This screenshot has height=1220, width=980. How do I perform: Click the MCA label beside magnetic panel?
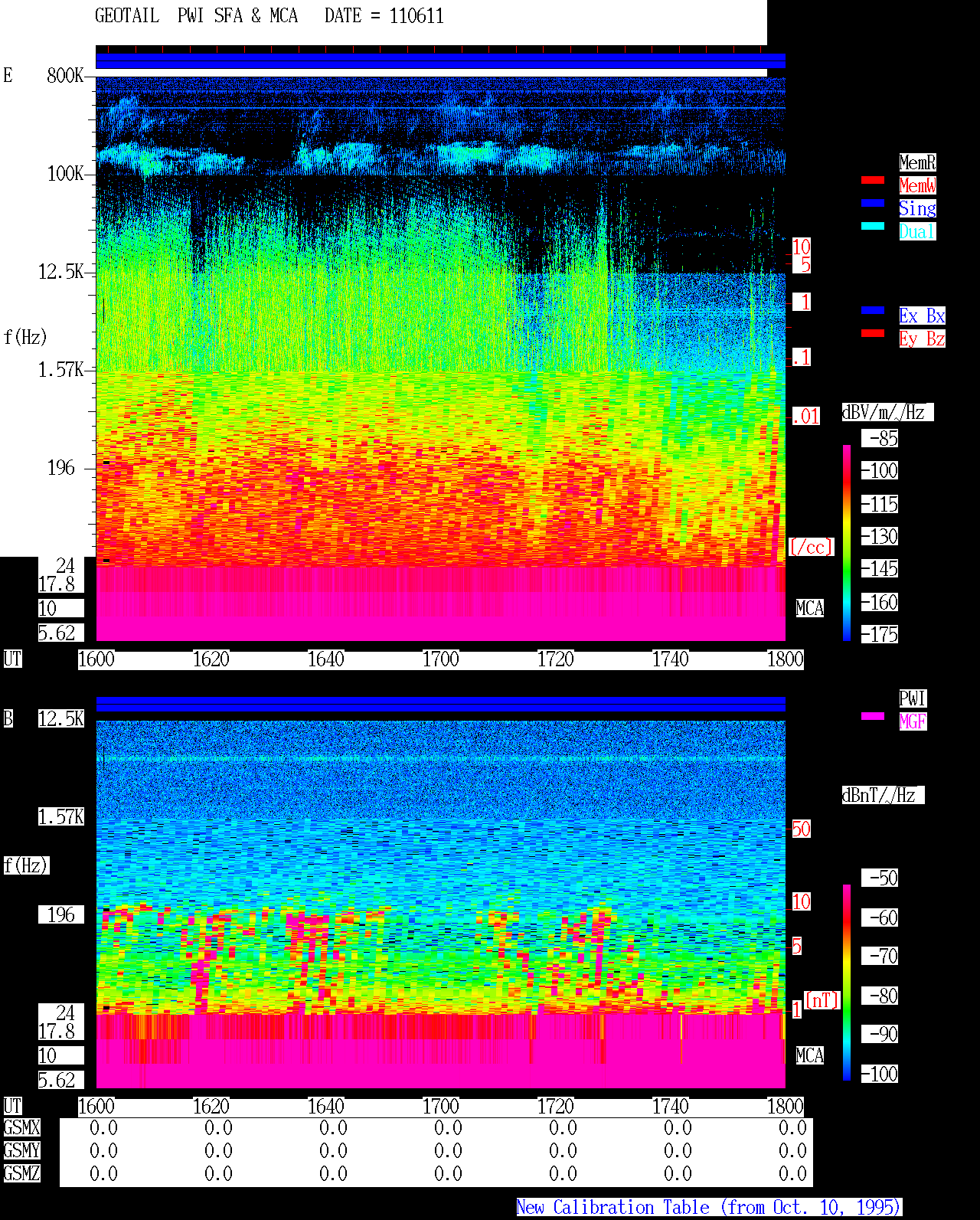point(810,1056)
